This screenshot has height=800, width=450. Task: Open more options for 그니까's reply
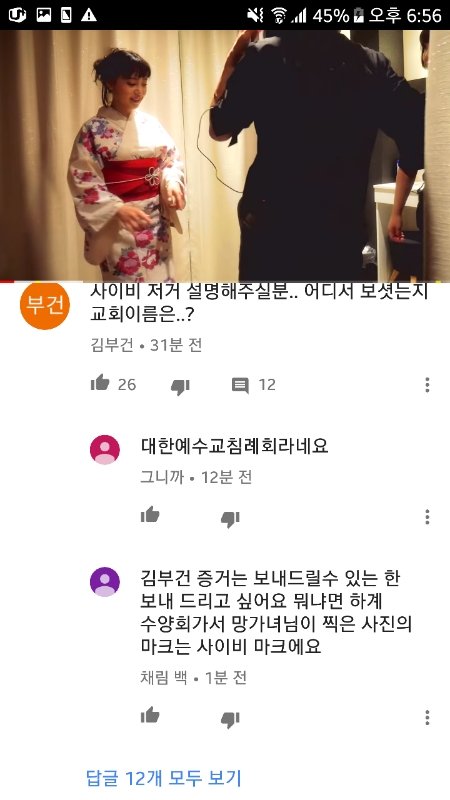[x=427, y=517]
